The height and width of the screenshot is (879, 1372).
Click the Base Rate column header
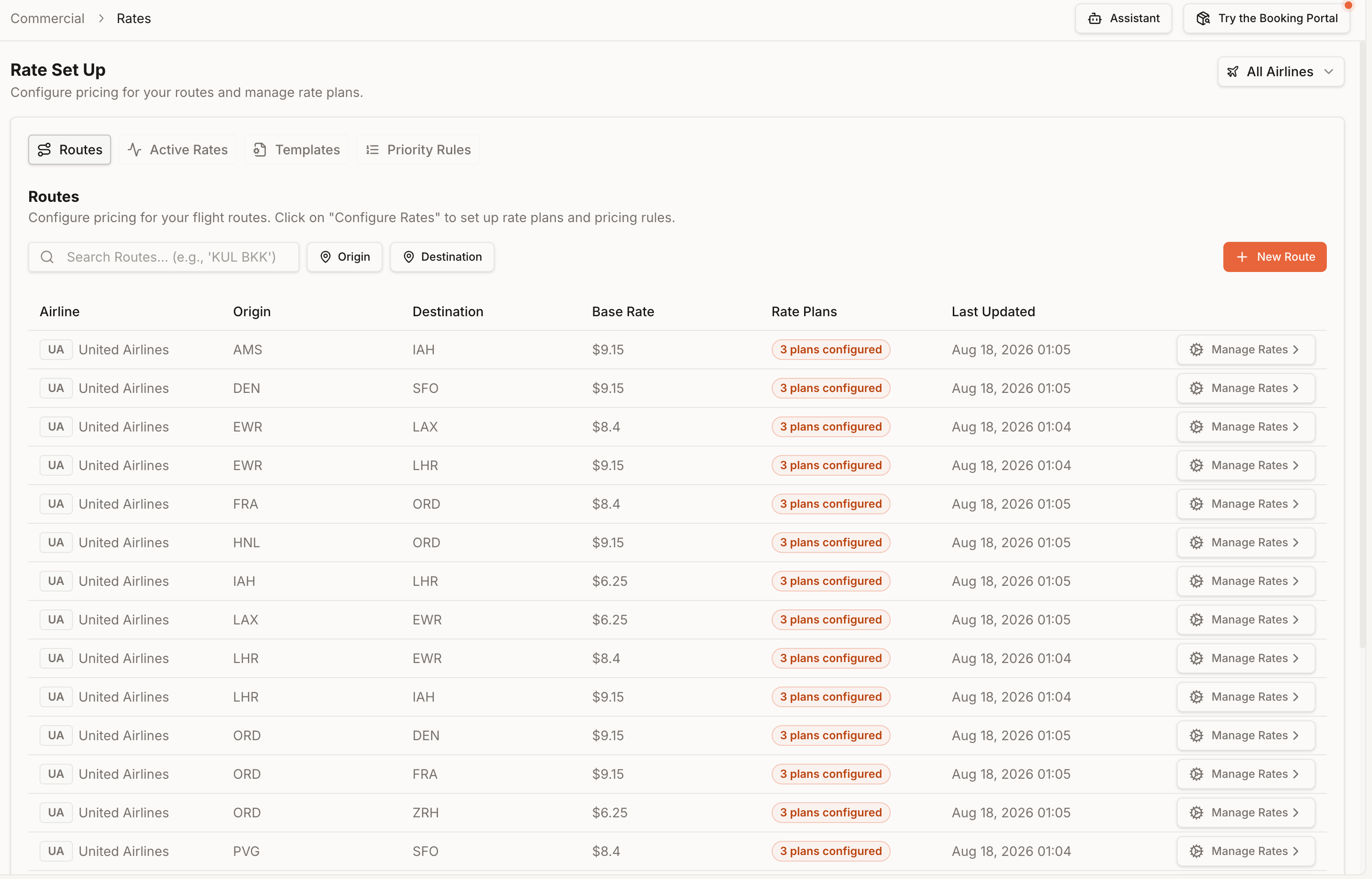coord(623,312)
